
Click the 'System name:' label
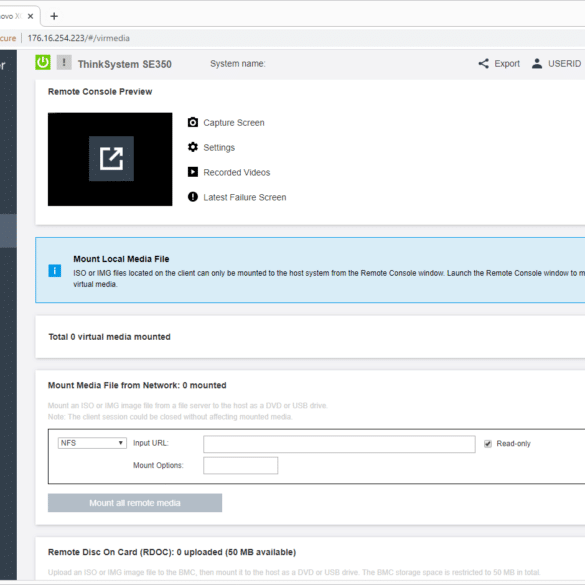point(238,64)
